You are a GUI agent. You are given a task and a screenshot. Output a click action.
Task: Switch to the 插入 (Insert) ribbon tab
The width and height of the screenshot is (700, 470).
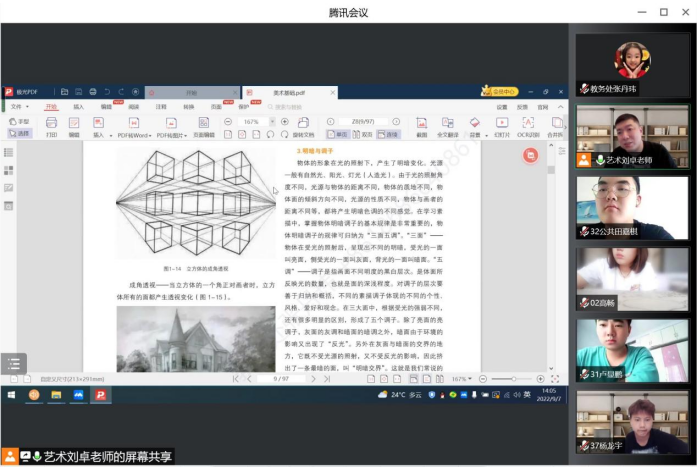pyautogui.click(x=78, y=106)
